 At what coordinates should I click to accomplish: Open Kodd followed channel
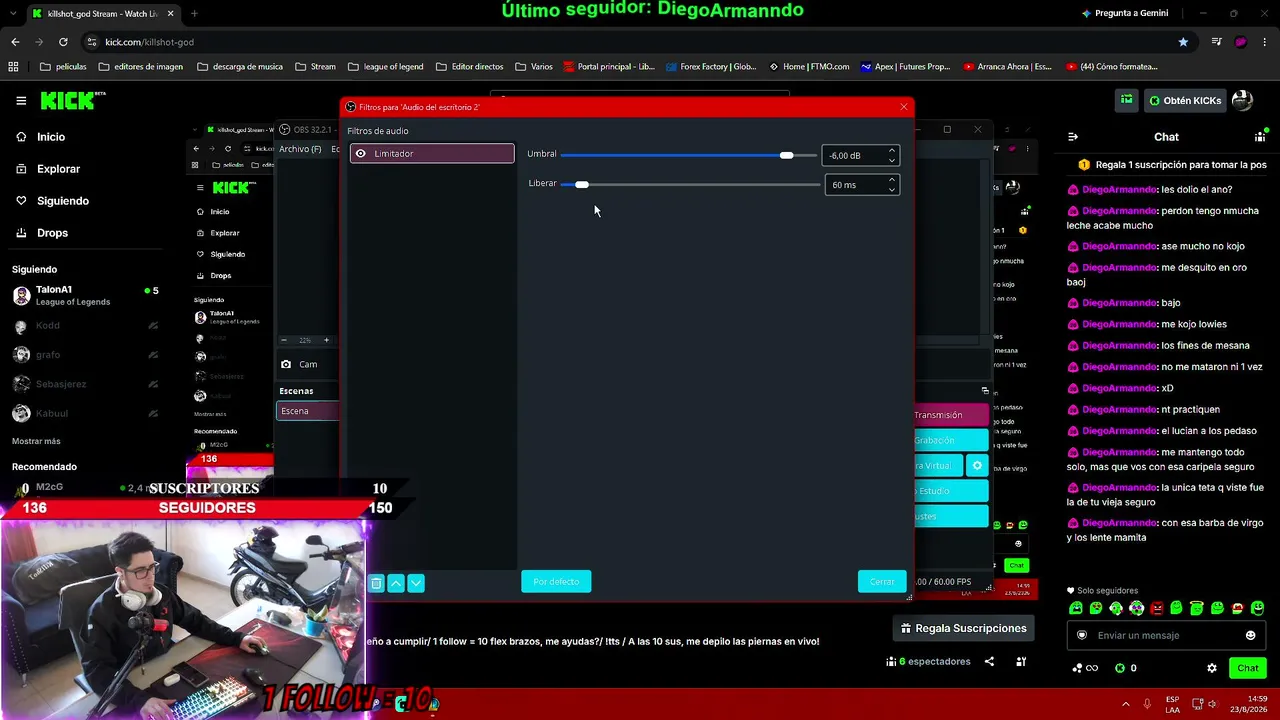click(86, 326)
